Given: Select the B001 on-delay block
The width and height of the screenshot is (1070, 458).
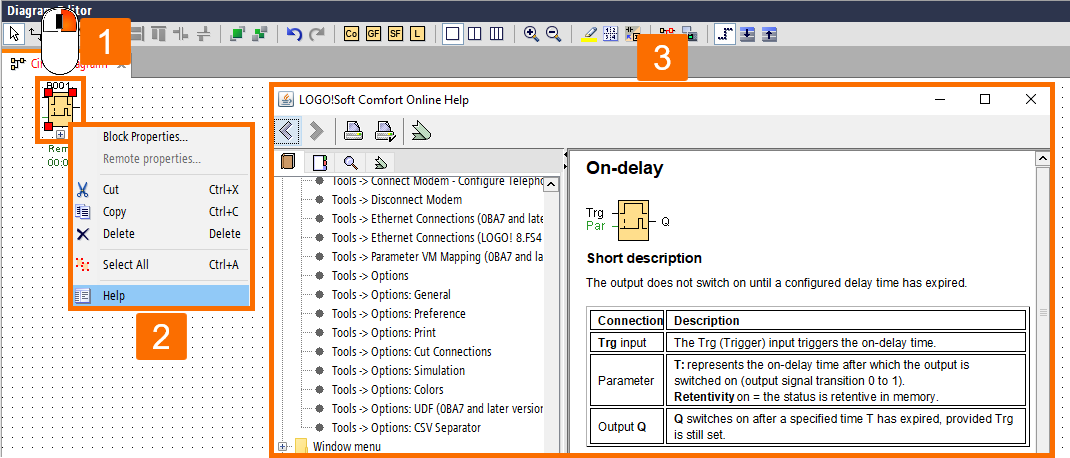Looking at the screenshot, I should click(x=61, y=111).
